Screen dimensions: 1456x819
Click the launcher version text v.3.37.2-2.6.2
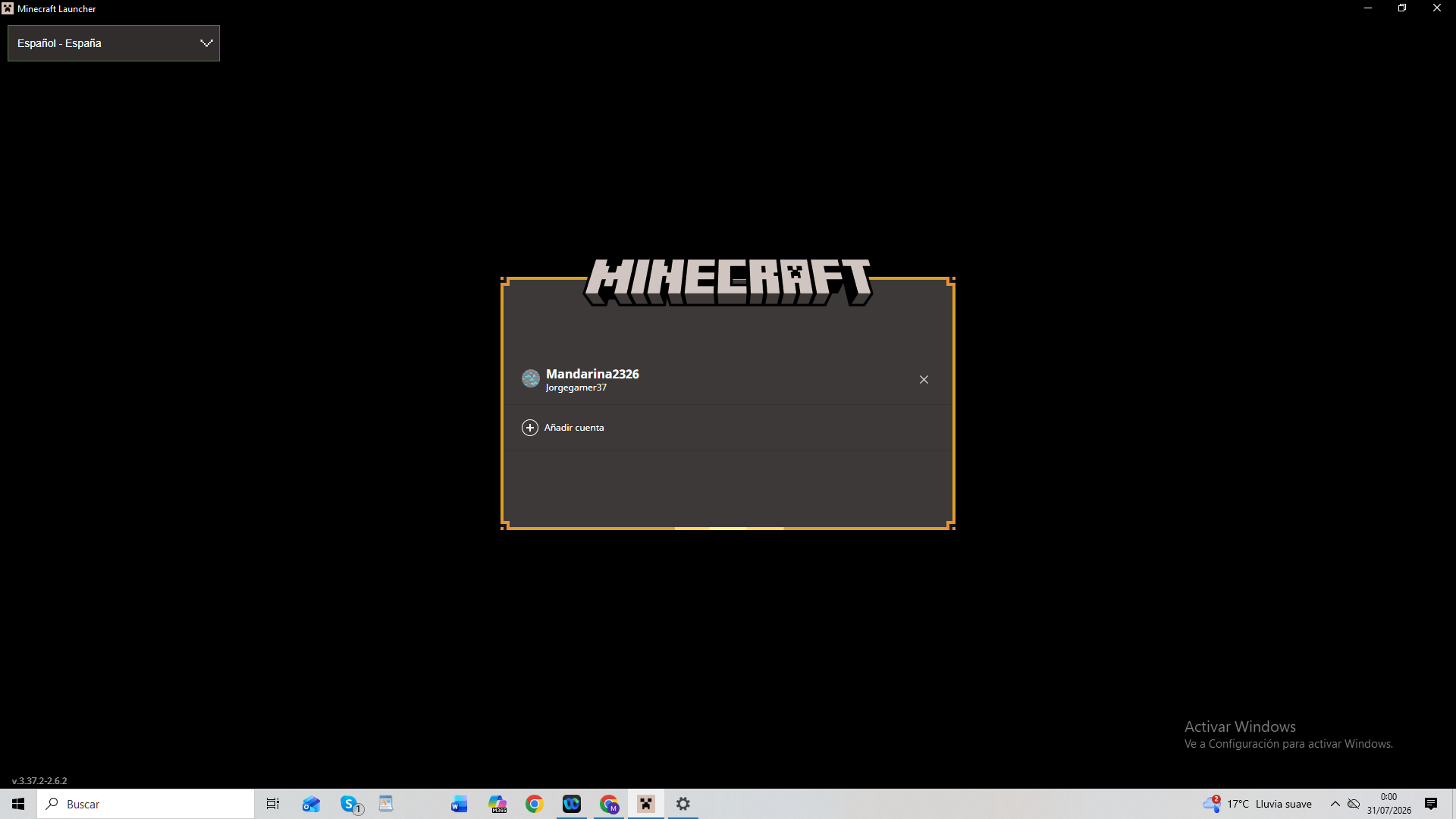(x=39, y=780)
